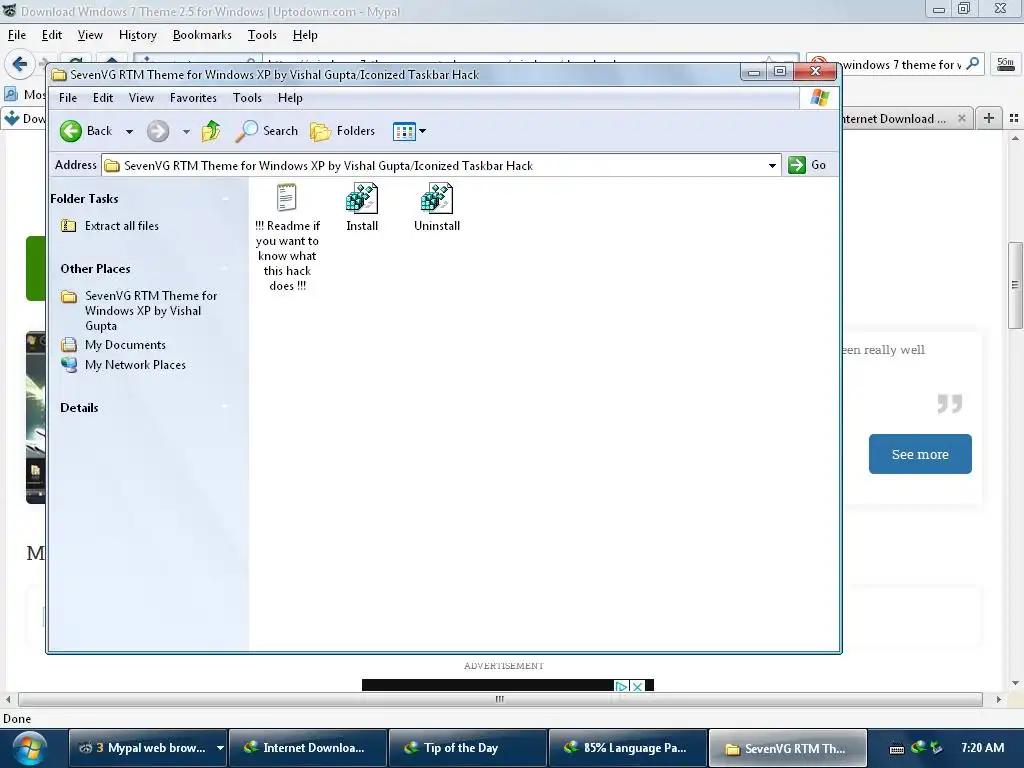The image size is (1024, 768).
Task: Open Mypal Bookmarks menu
Action: click(202, 35)
